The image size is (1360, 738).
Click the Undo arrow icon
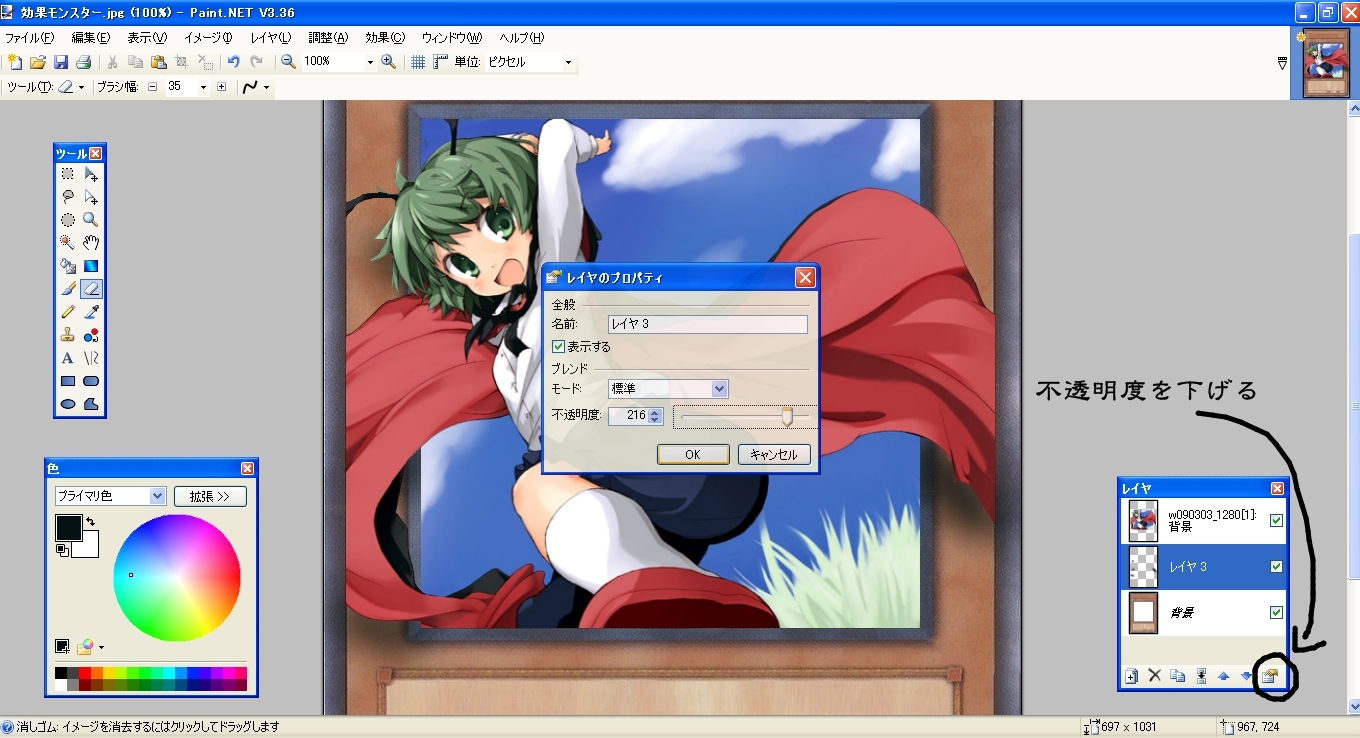tap(233, 62)
